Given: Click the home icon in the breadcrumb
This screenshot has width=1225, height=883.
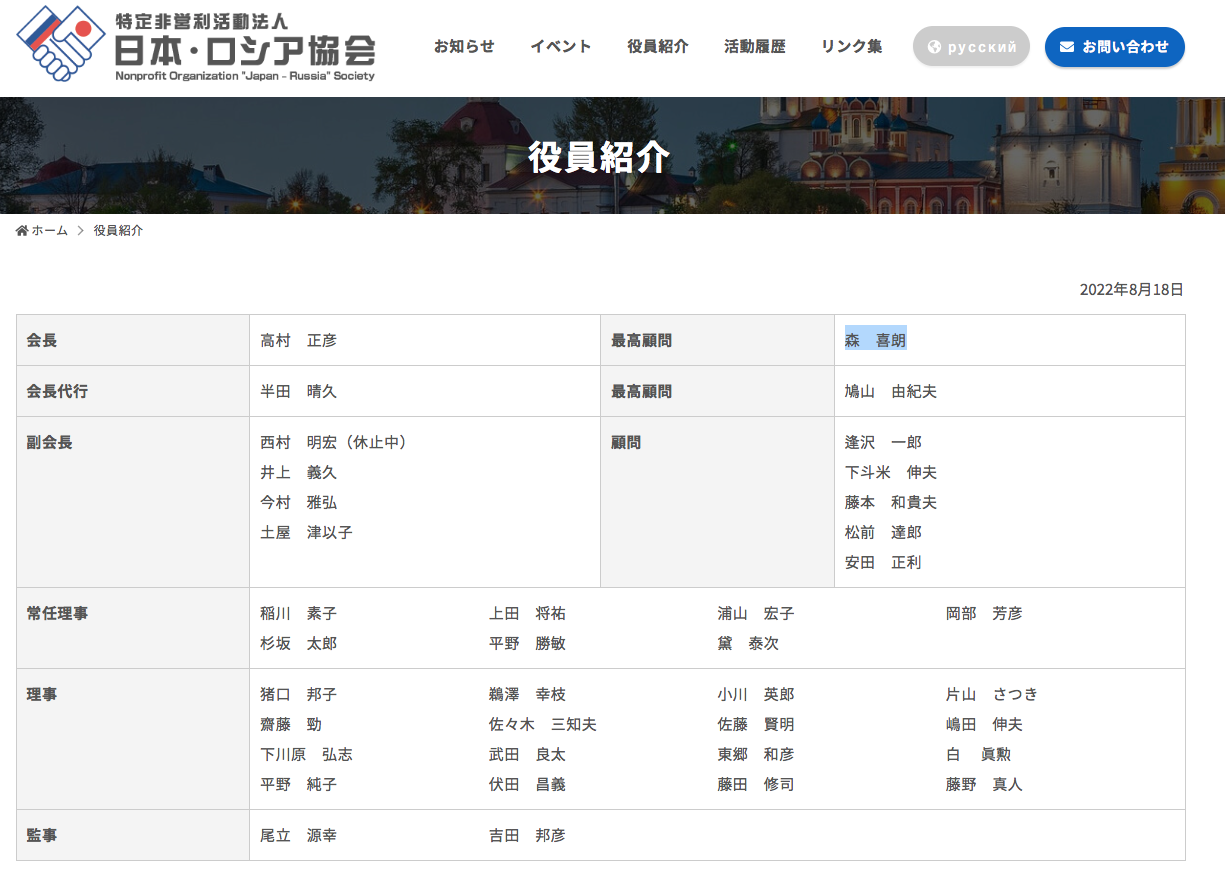Looking at the screenshot, I should (22, 231).
